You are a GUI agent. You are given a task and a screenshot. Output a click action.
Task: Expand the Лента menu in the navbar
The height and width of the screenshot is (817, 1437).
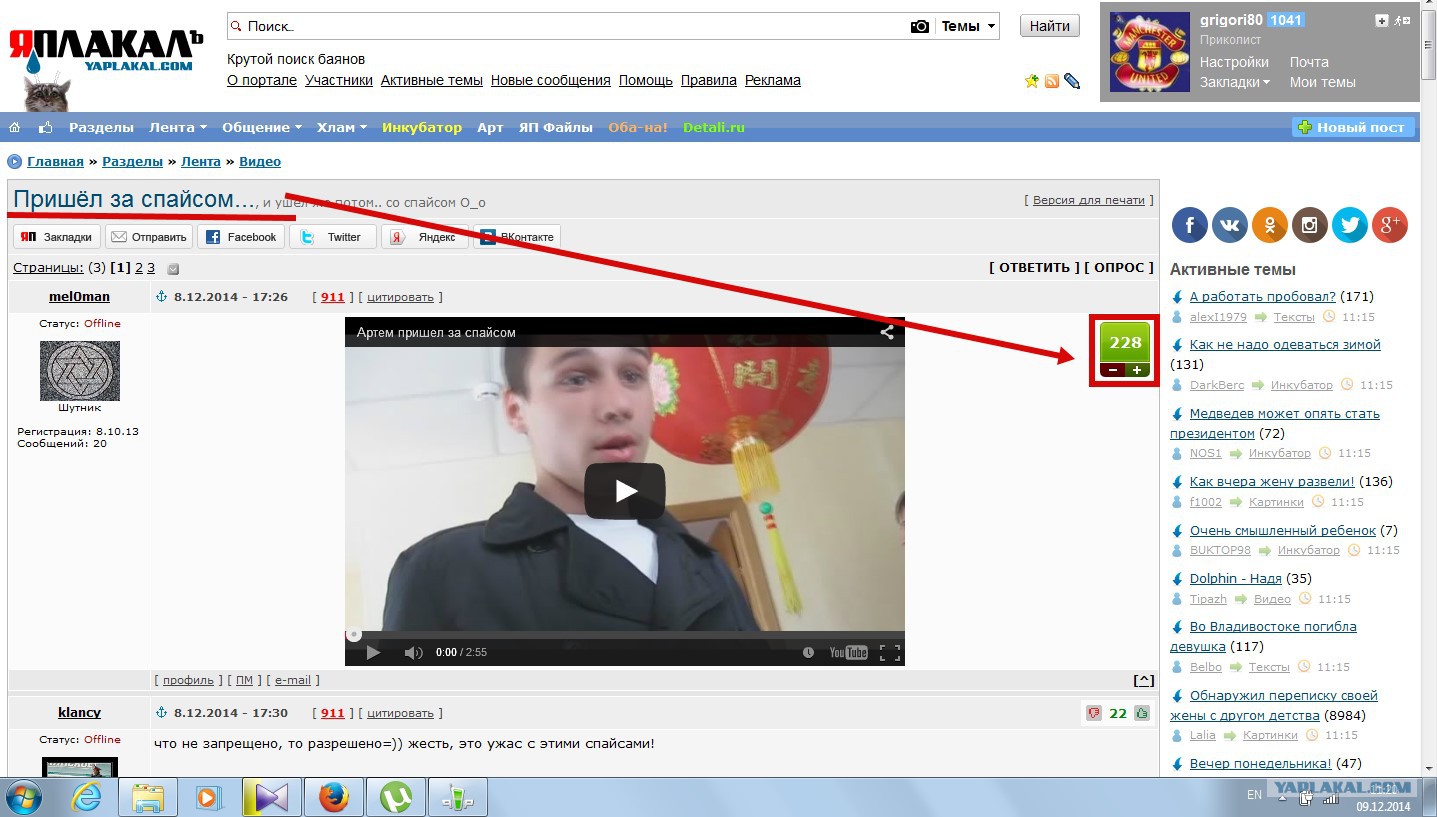coord(177,127)
